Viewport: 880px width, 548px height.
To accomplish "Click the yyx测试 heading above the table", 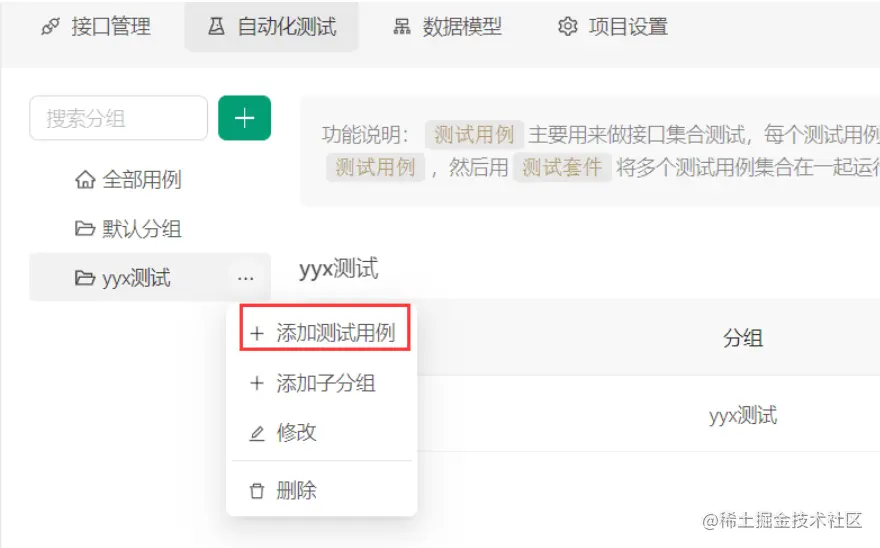I will coord(338,269).
